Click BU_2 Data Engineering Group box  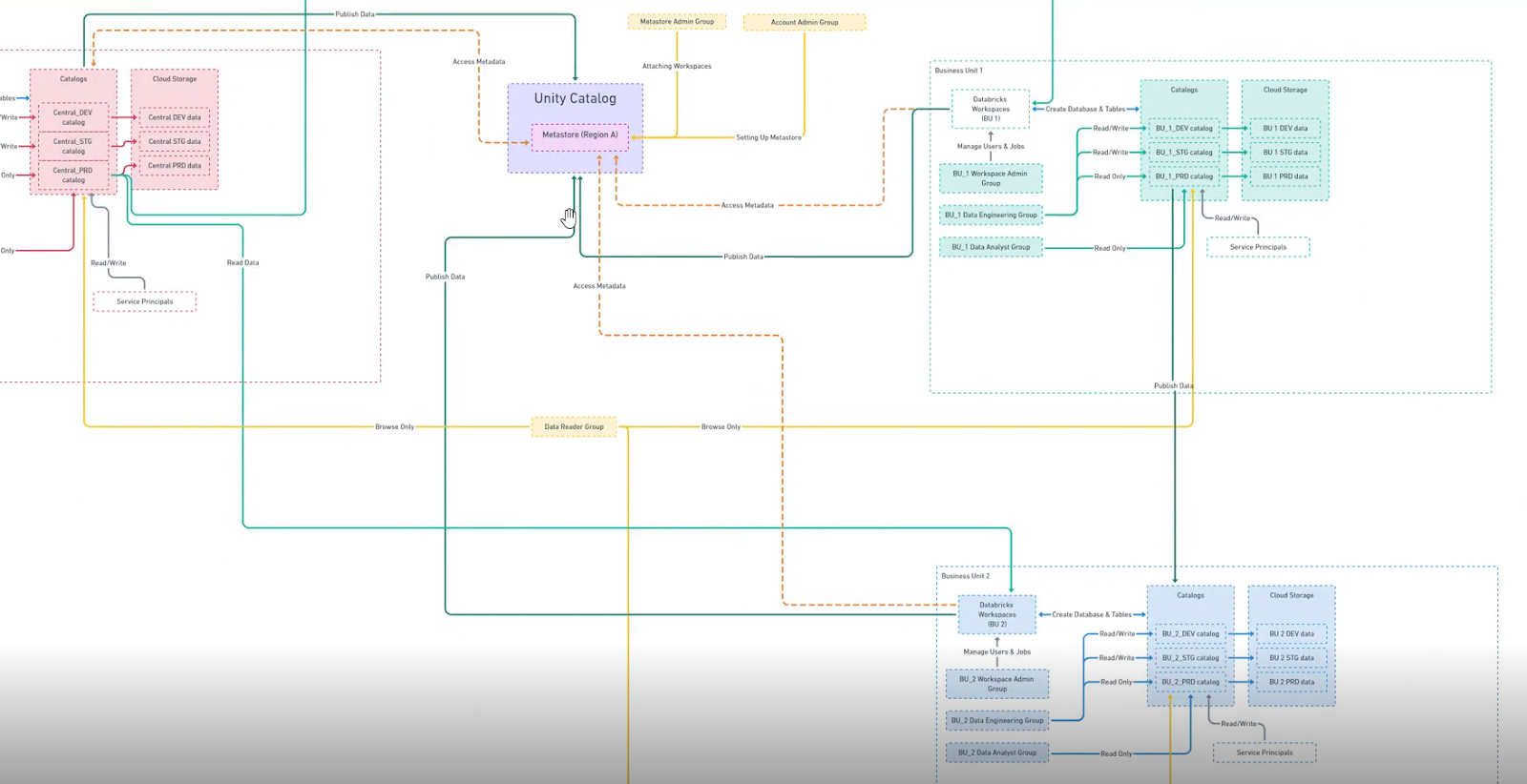996,720
